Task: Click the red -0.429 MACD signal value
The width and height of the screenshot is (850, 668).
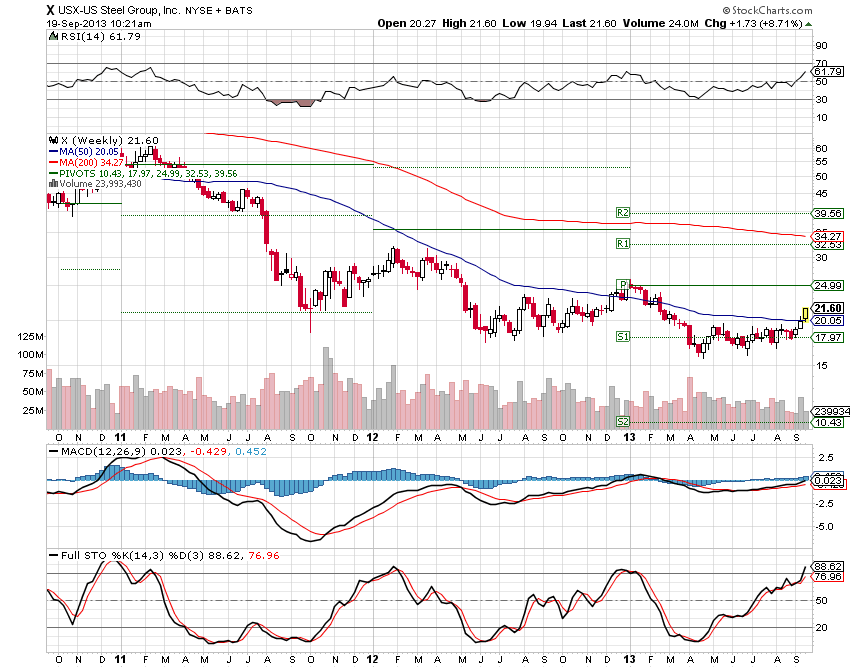Action: (207, 452)
